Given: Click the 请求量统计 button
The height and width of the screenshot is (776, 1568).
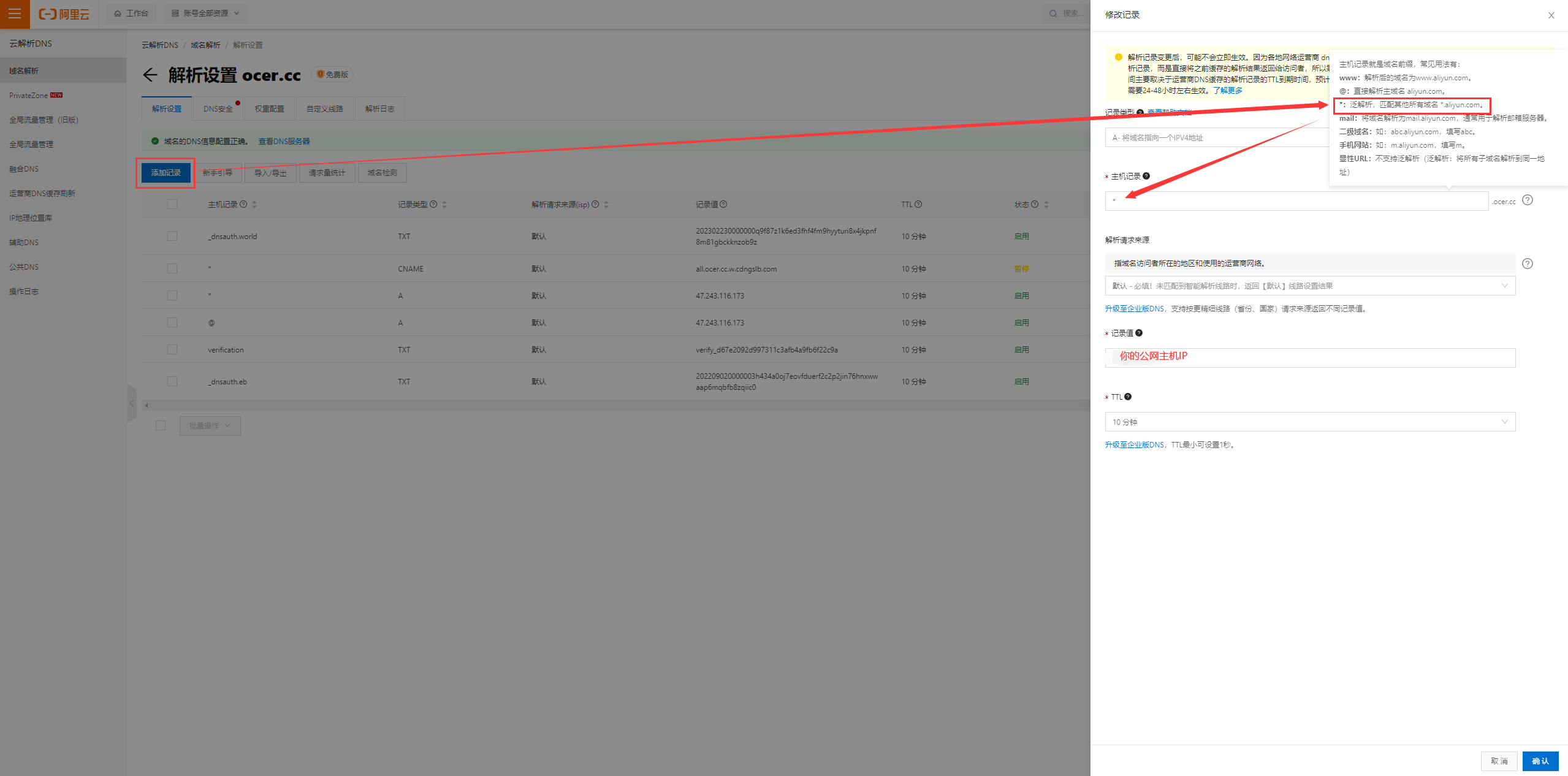Looking at the screenshot, I should 327,173.
